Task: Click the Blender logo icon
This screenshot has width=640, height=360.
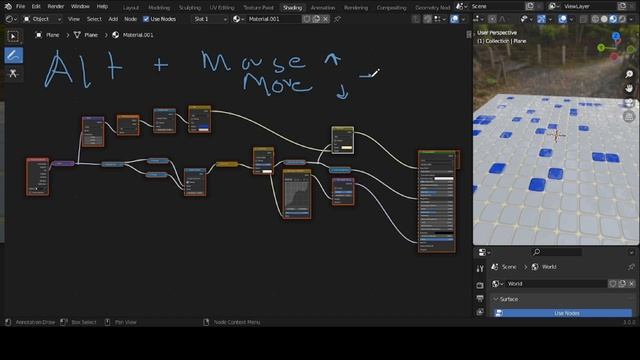Action: [x=8, y=6]
